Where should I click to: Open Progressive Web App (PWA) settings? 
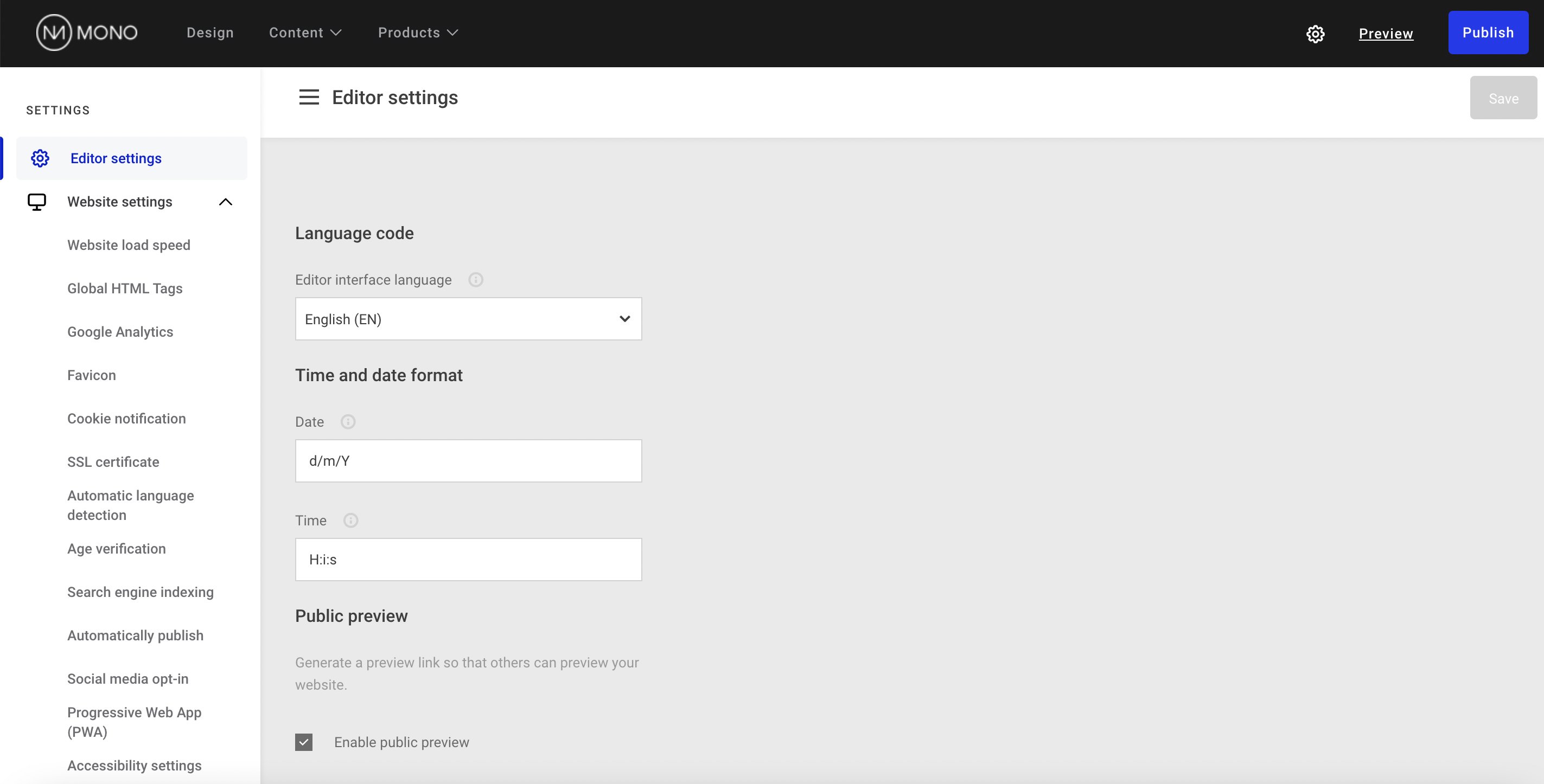[x=134, y=722]
